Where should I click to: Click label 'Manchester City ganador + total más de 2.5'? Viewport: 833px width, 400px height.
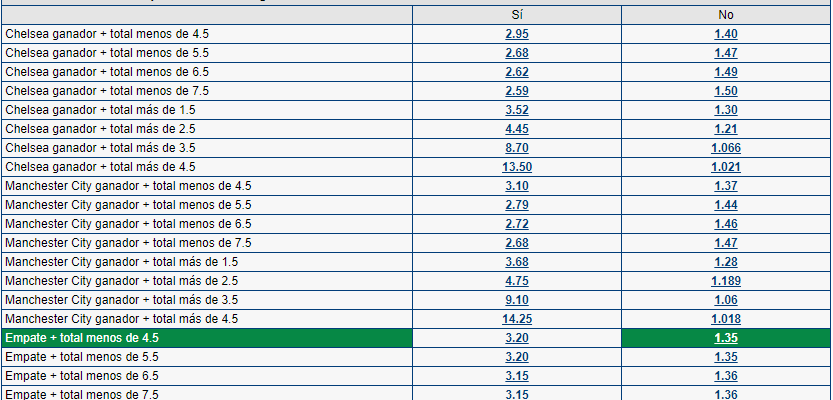[x=122, y=281]
